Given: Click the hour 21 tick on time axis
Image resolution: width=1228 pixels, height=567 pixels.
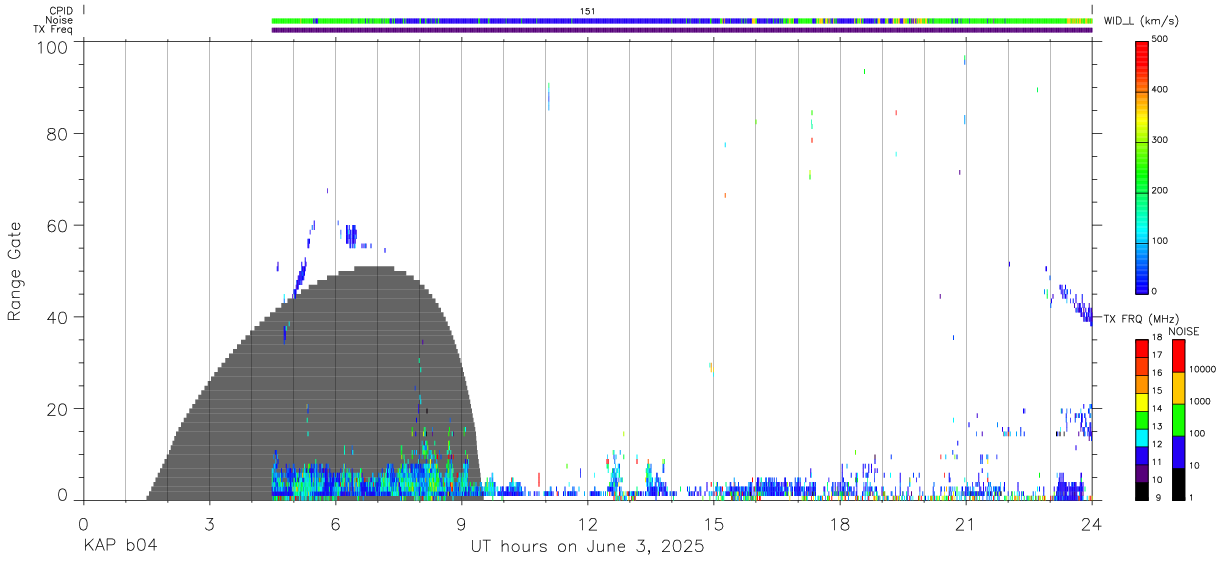Looking at the screenshot, I should coord(966,524).
